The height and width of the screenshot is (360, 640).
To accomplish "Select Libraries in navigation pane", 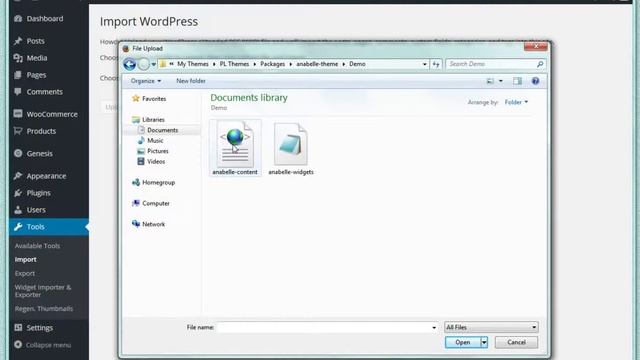I will pyautogui.click(x=153, y=120).
